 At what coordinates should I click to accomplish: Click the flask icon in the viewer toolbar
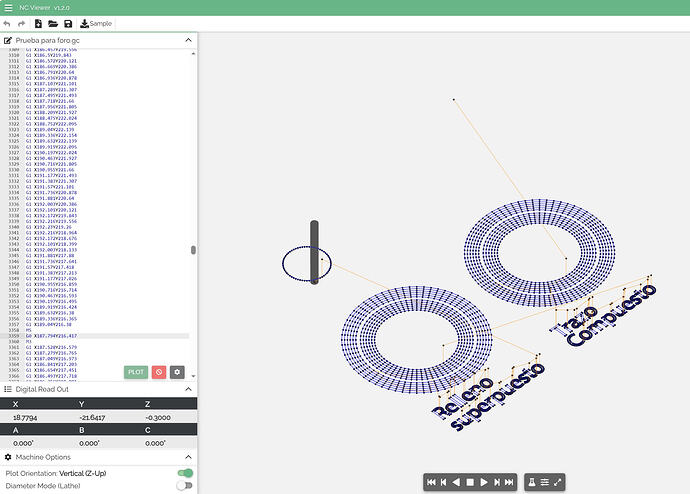click(x=532, y=482)
